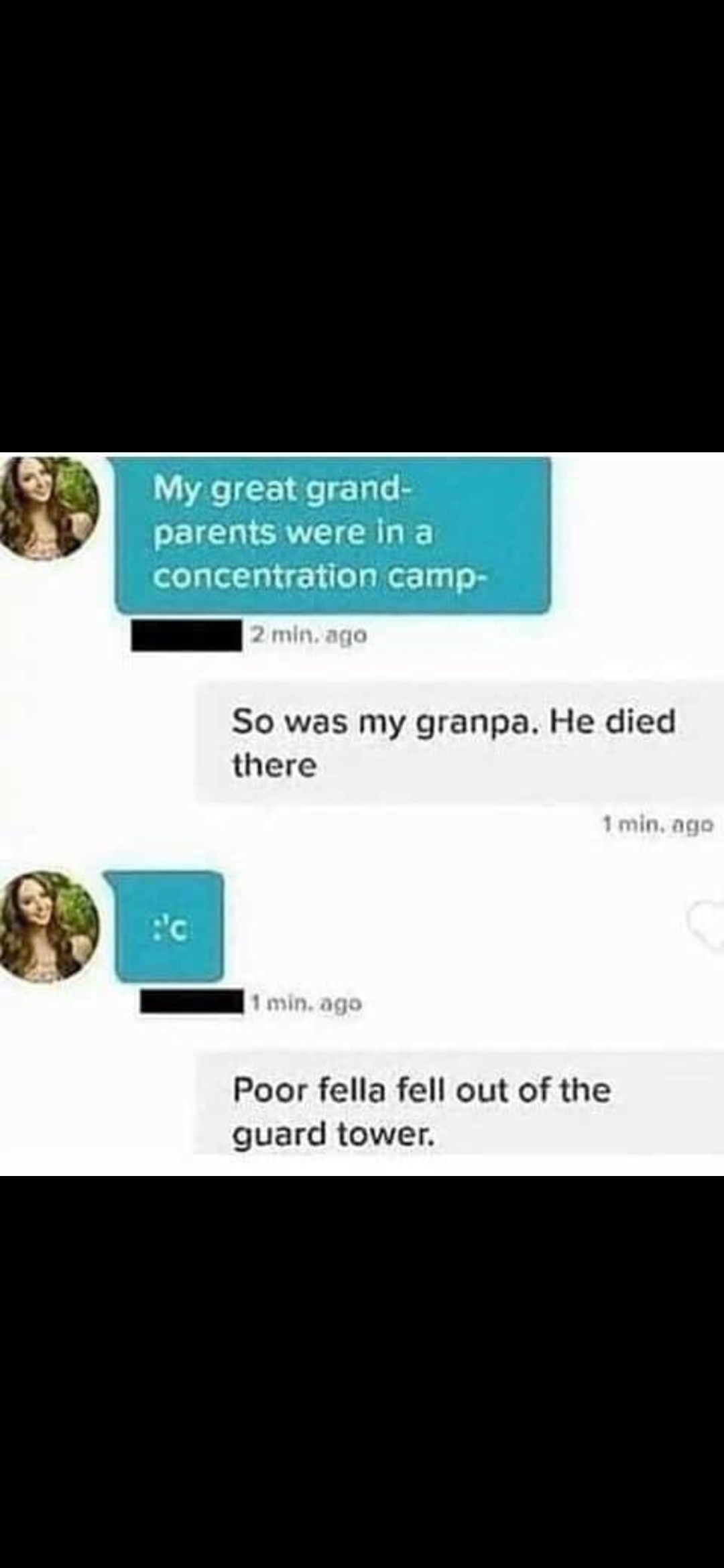The image size is (724, 1568).
Task: Tap the small blue :'c message bubble
Action: click(x=169, y=927)
